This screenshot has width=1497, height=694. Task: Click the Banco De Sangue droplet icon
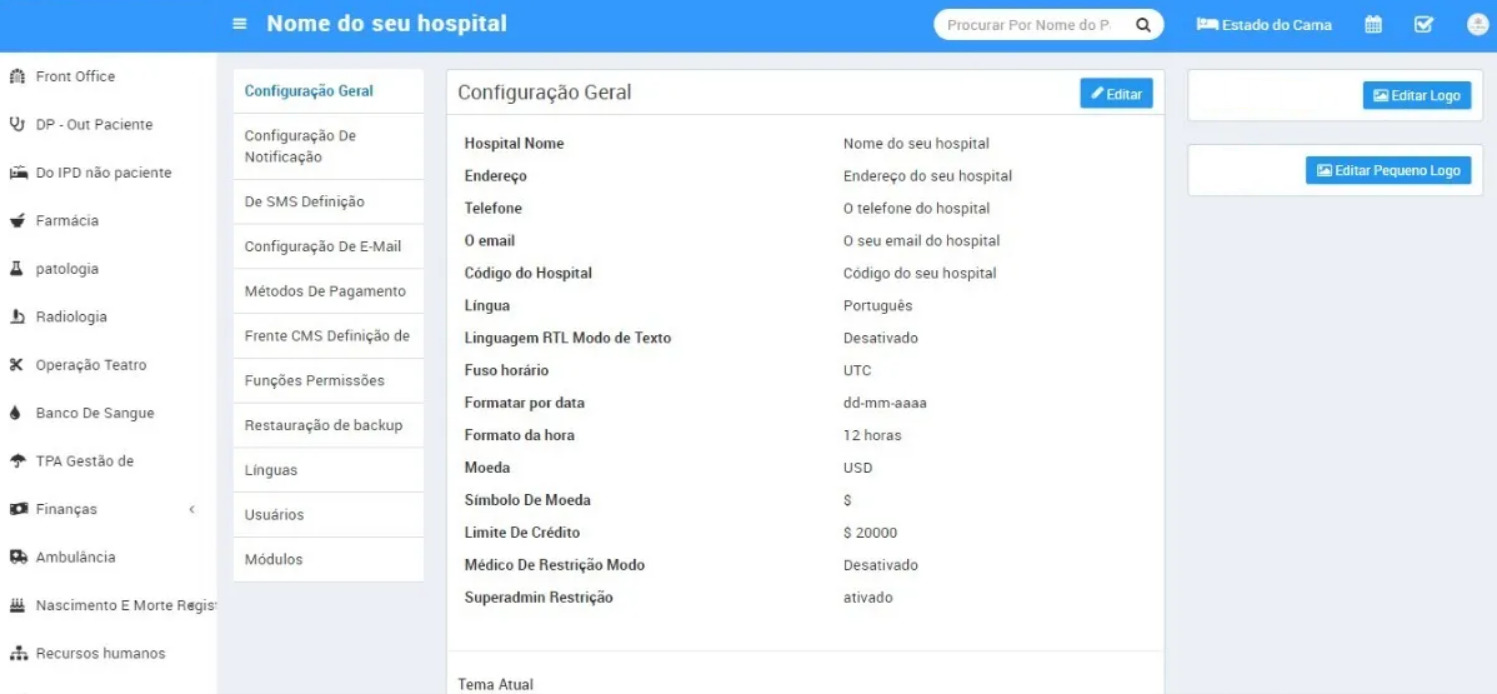point(16,413)
